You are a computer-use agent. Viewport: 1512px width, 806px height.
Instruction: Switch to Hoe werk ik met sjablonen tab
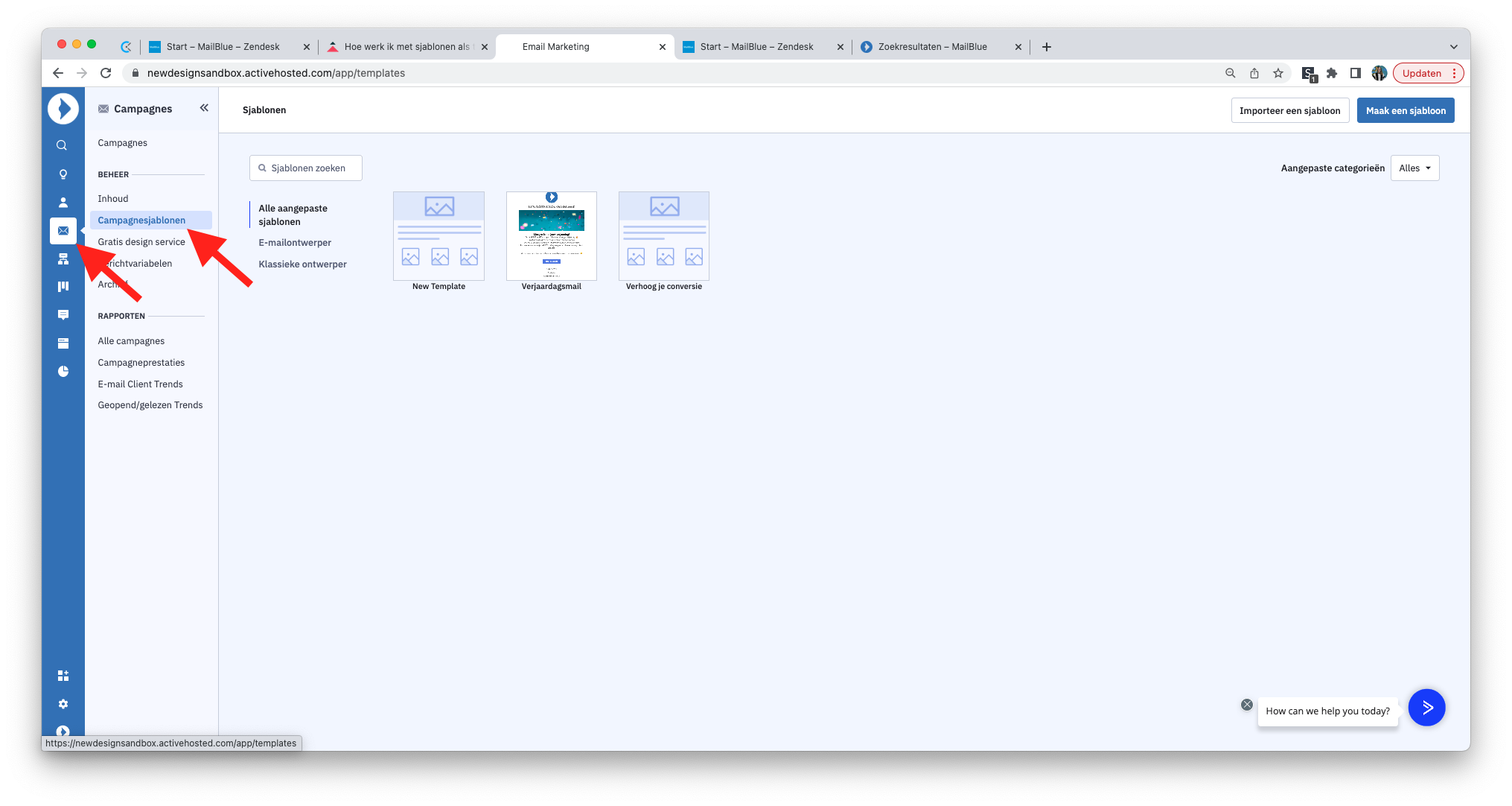click(x=406, y=47)
